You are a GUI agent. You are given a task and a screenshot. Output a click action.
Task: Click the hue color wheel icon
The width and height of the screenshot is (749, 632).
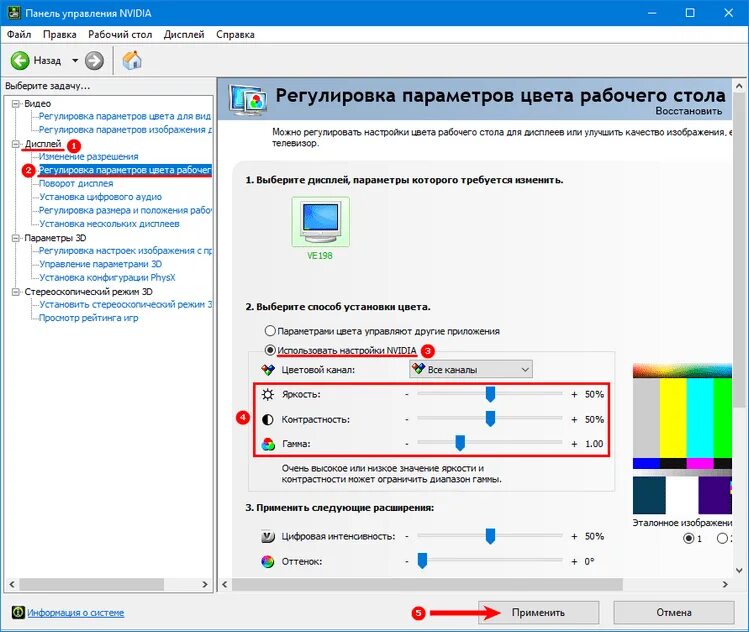coord(268,561)
